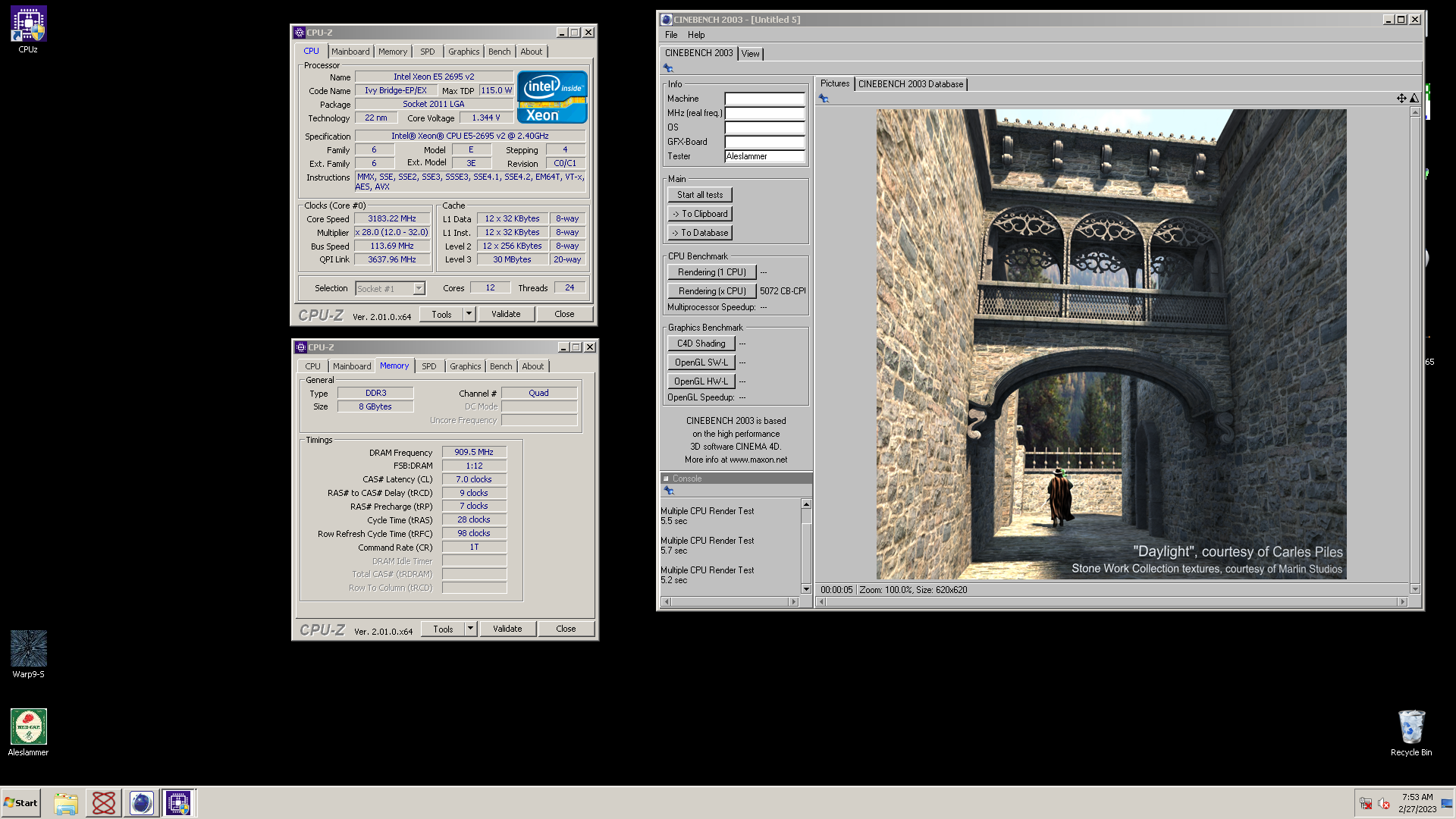Click the Tools button in upper CPU-Z

click(441, 314)
